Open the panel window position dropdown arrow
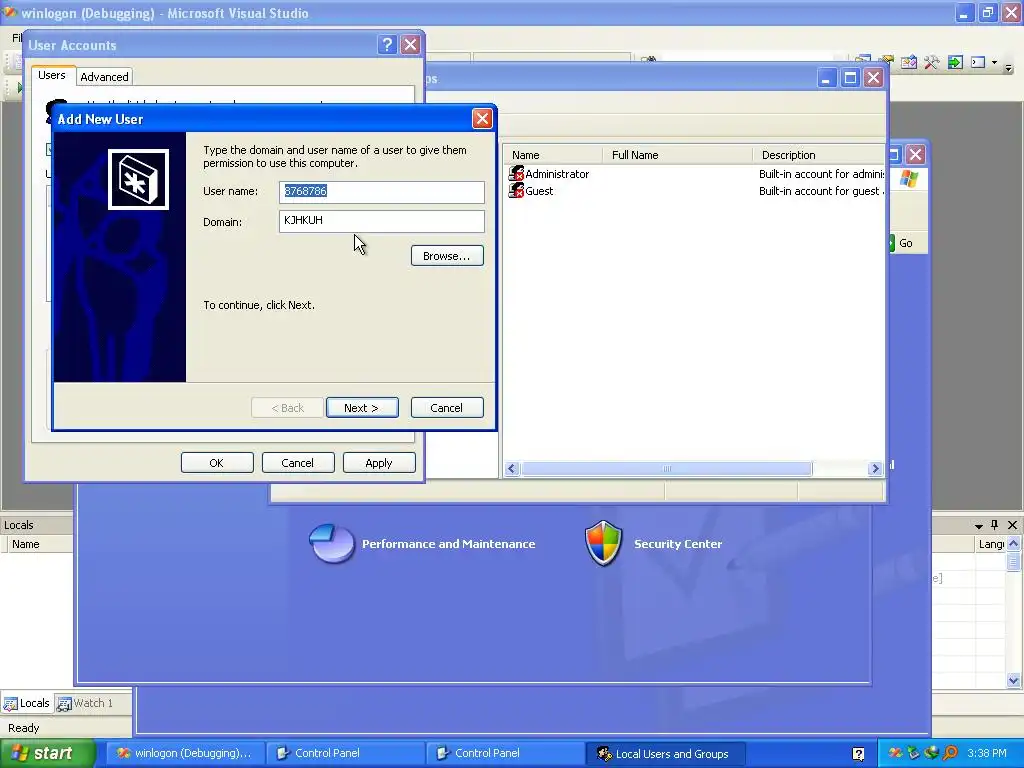The width and height of the screenshot is (1024, 768). 978,526
